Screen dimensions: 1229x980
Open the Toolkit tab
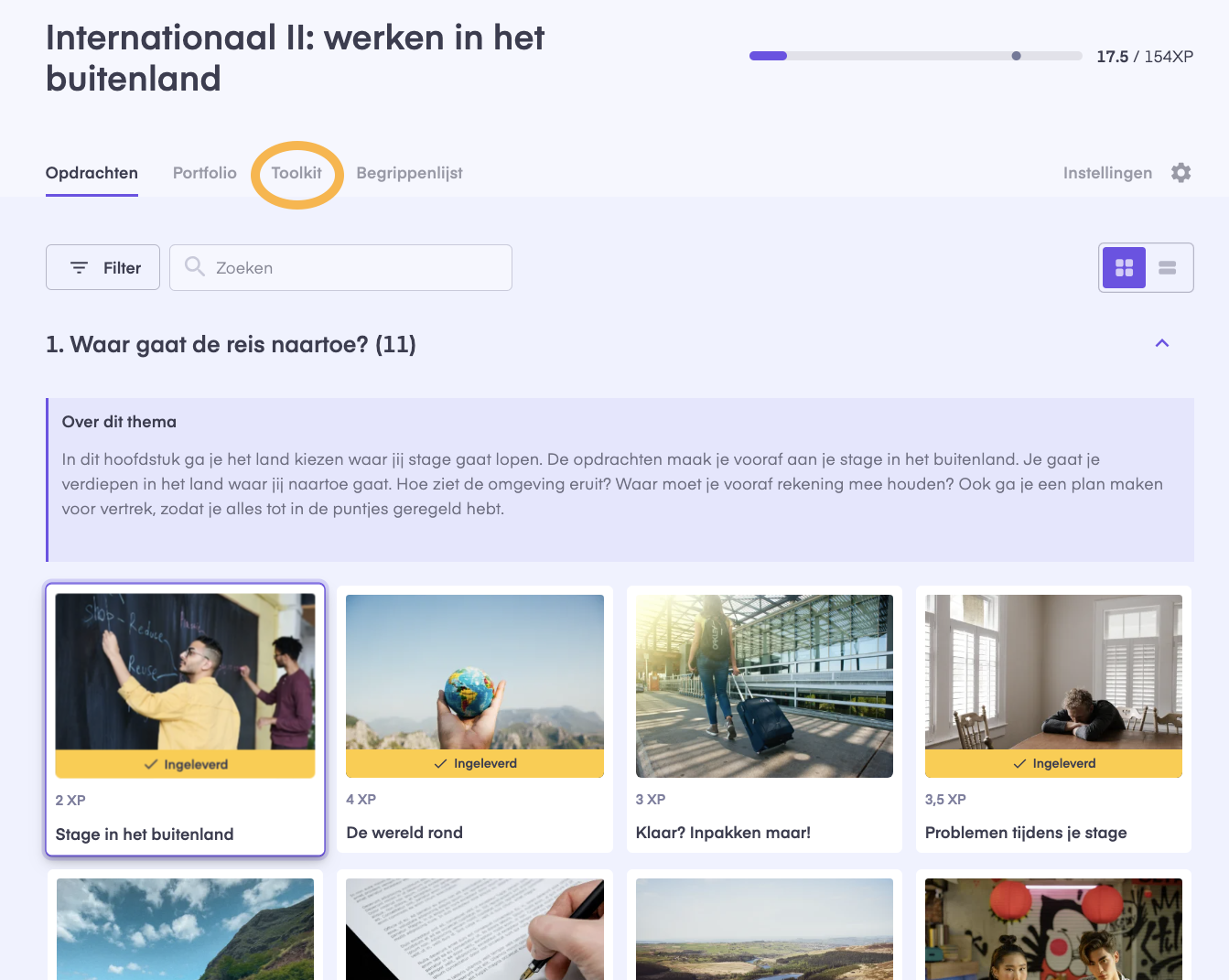coord(296,173)
